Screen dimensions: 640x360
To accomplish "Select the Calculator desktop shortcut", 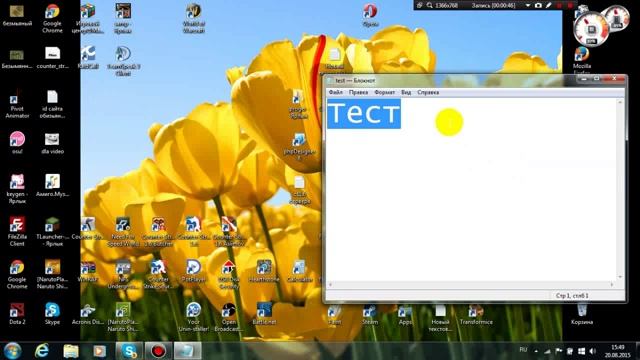I will click(x=299, y=271).
